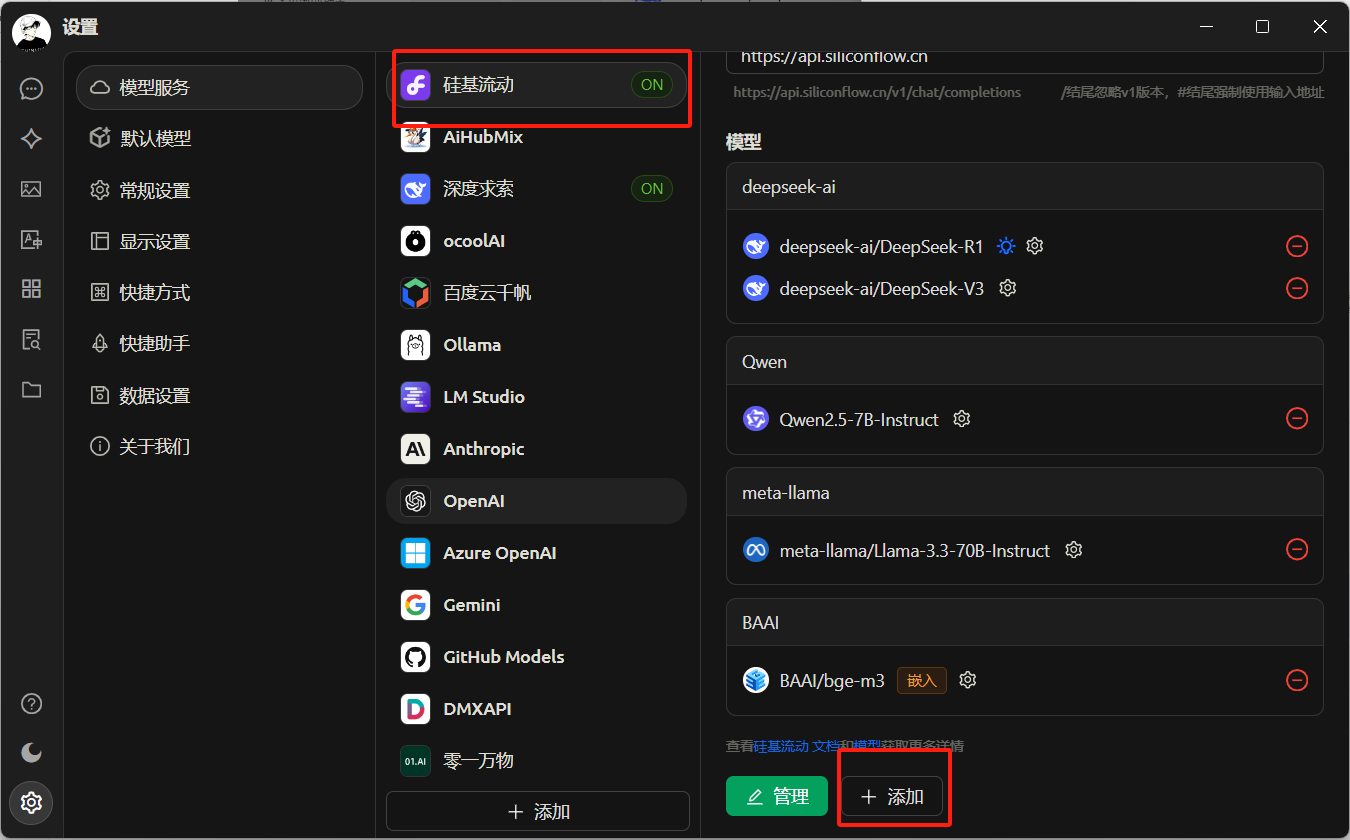This screenshot has height=840, width=1350.
Task: Open settings for Llama-3.3-70B-Instruct model
Action: [x=1074, y=550]
